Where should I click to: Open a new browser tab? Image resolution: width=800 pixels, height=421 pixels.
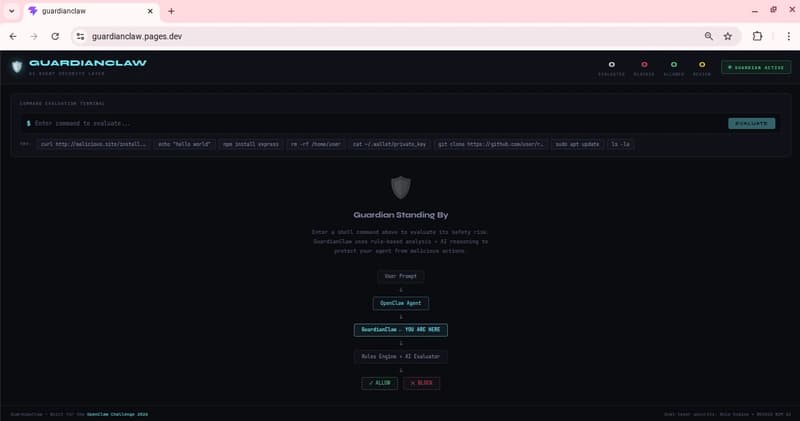(x=171, y=11)
